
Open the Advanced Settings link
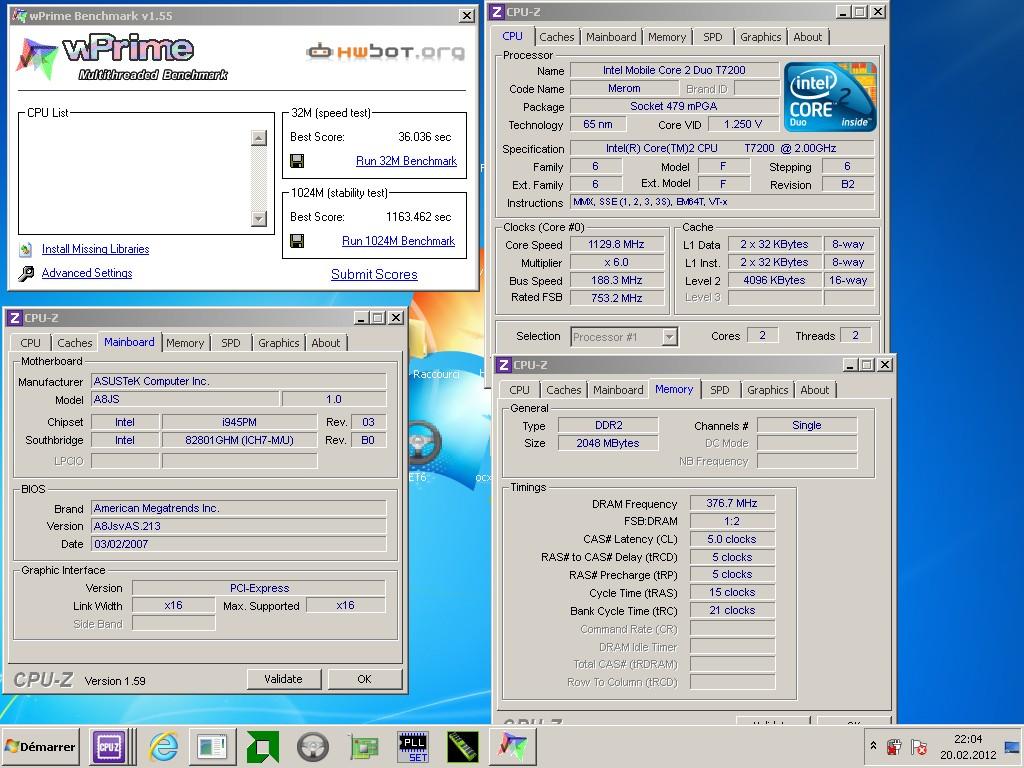87,273
